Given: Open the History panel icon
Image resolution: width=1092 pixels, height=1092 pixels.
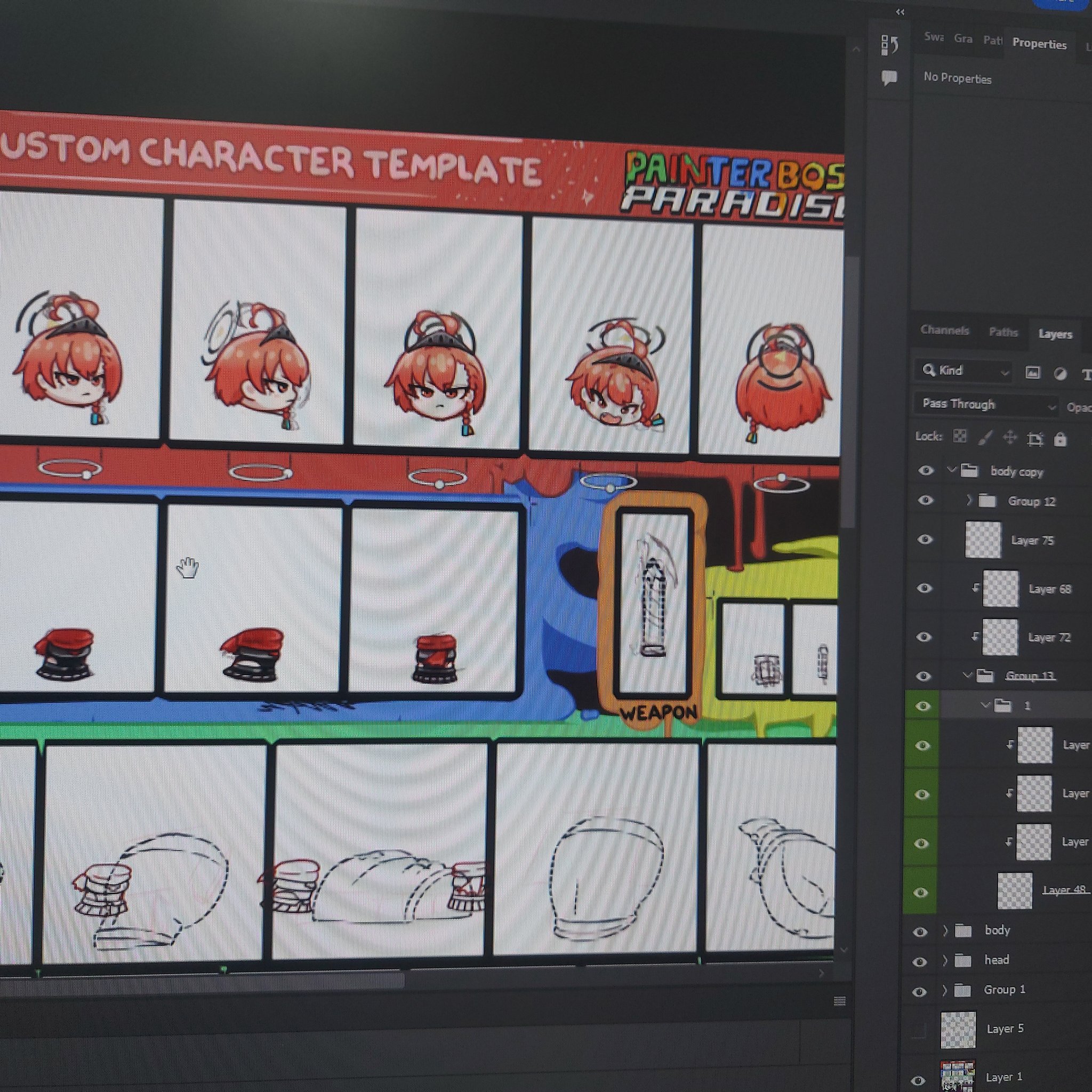Looking at the screenshot, I should [x=890, y=45].
